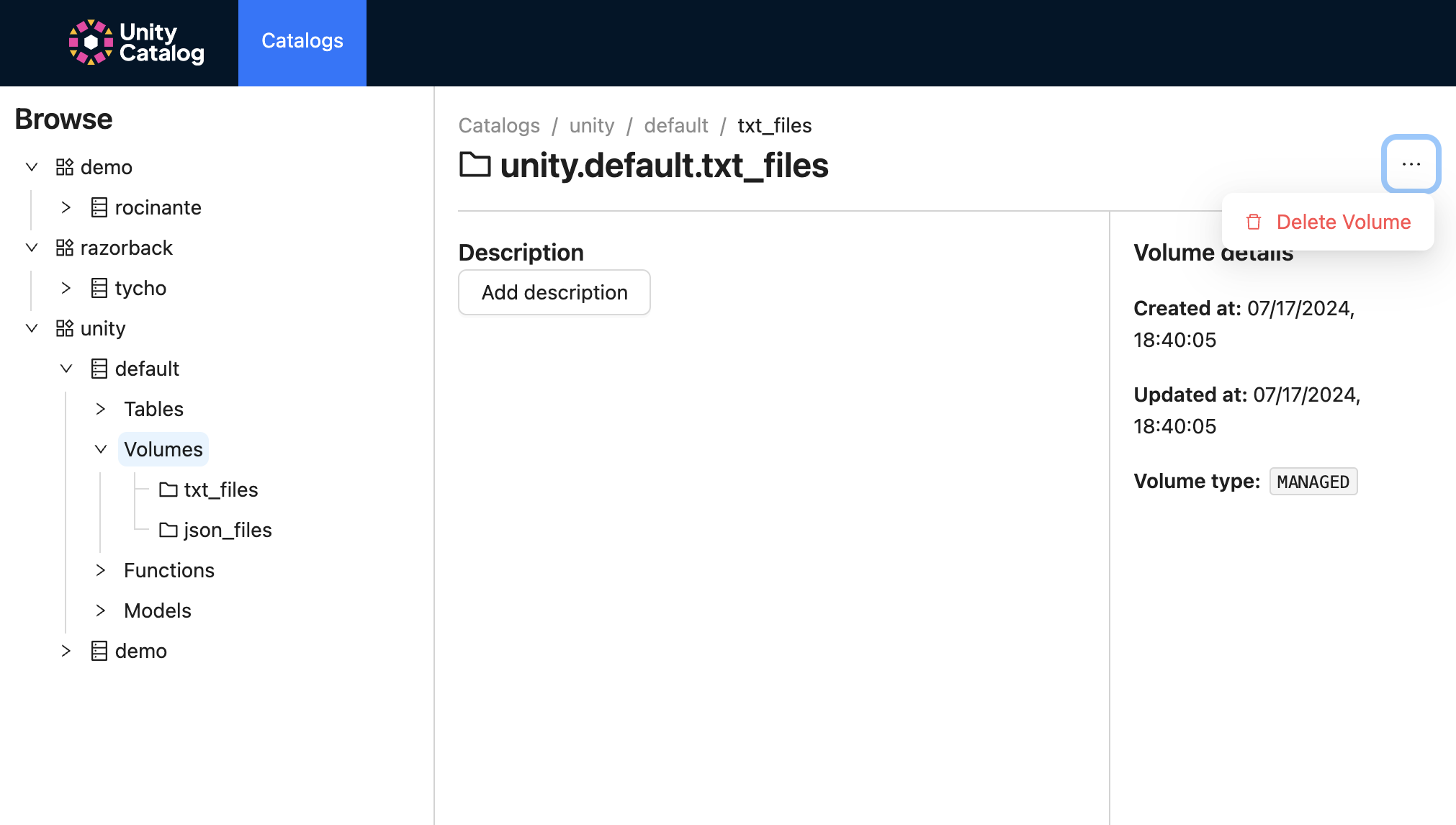Expand the tycho schema chevron
The image size is (1456, 825).
(66, 288)
